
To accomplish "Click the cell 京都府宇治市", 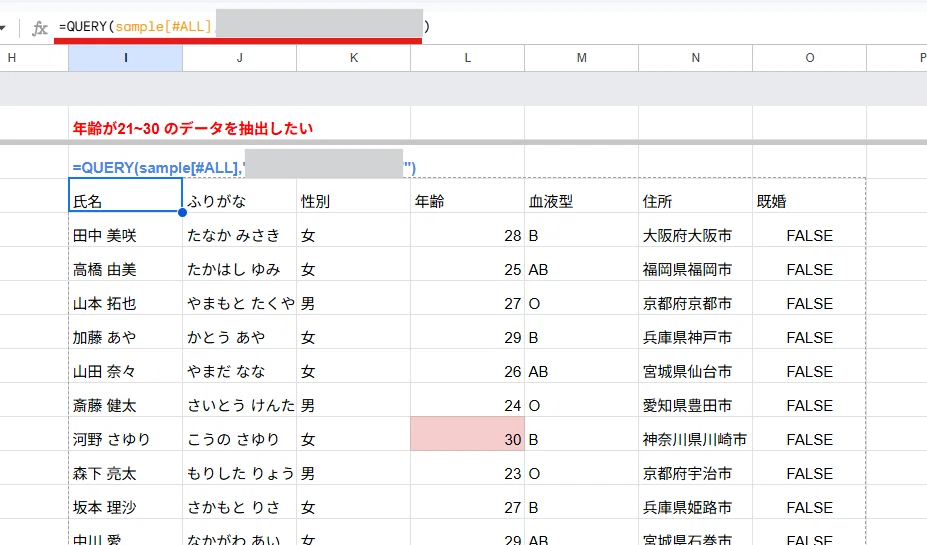I will [696, 468].
